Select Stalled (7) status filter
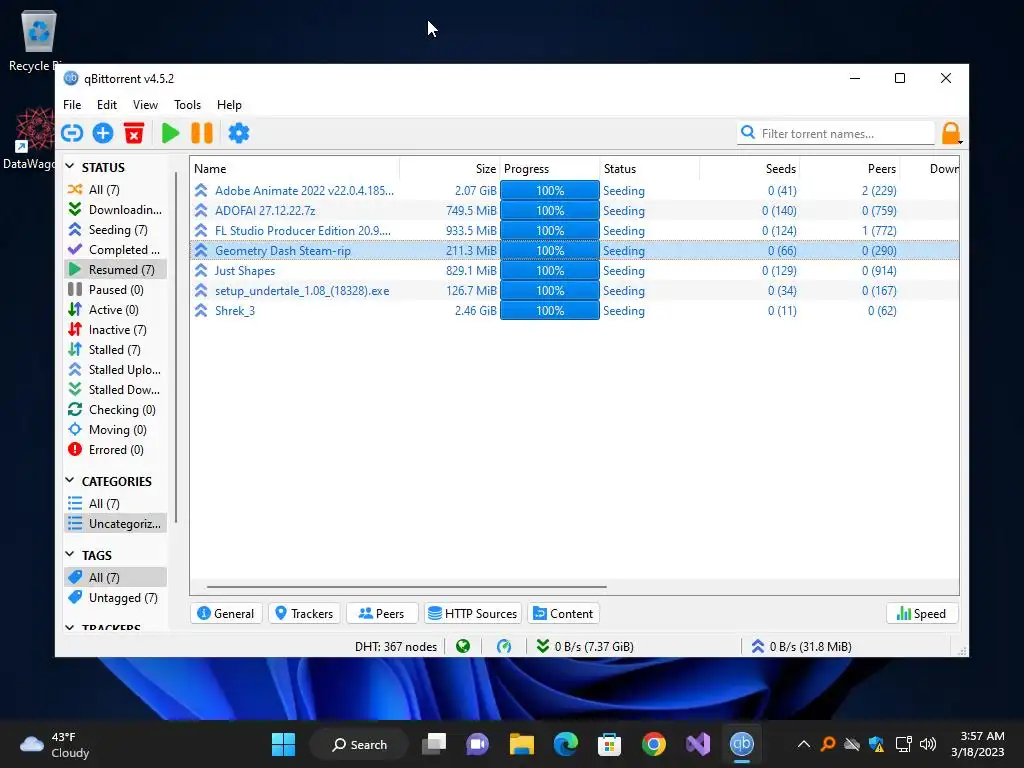The height and width of the screenshot is (768, 1024). point(116,349)
